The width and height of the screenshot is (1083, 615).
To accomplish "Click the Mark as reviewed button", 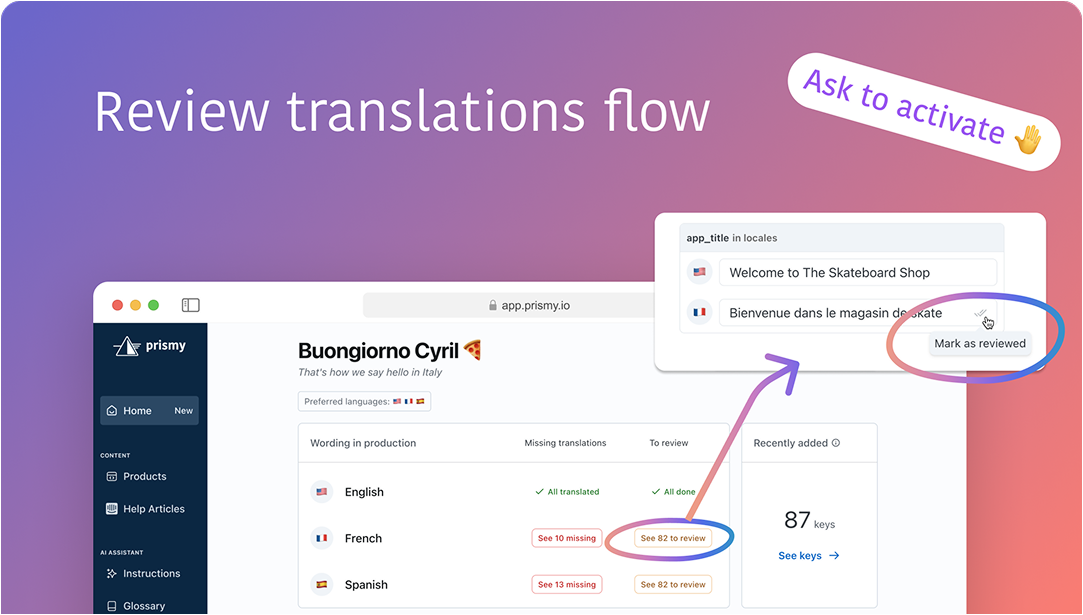I will coord(980,343).
